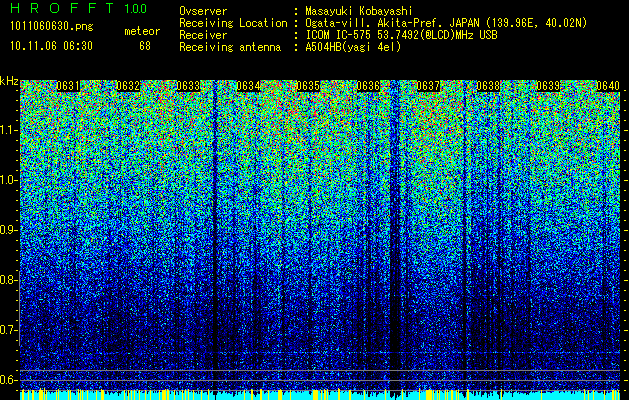Click the ICOM IC-575 receiver value

(401, 35)
